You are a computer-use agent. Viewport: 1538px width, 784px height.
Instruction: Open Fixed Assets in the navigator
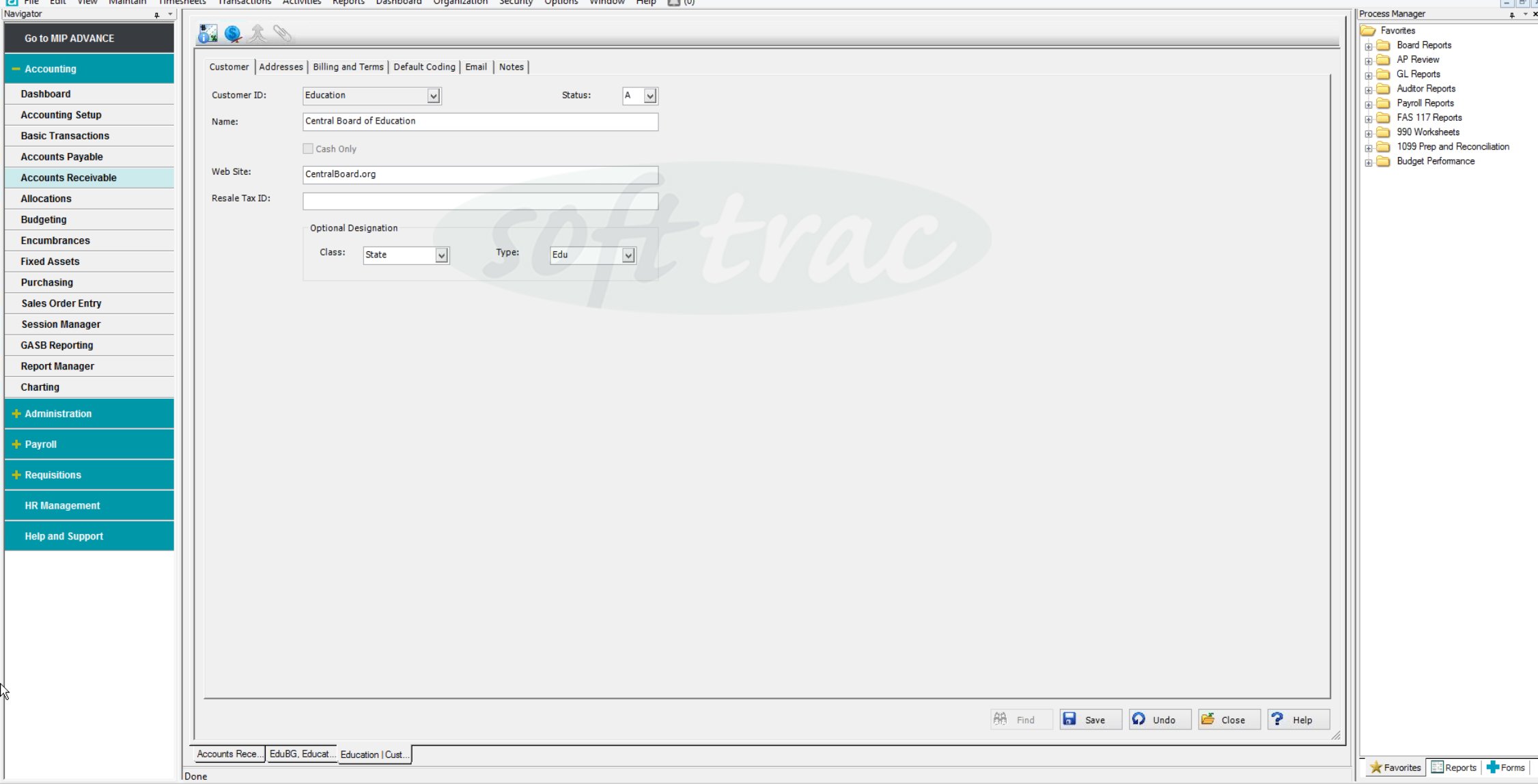(x=89, y=262)
